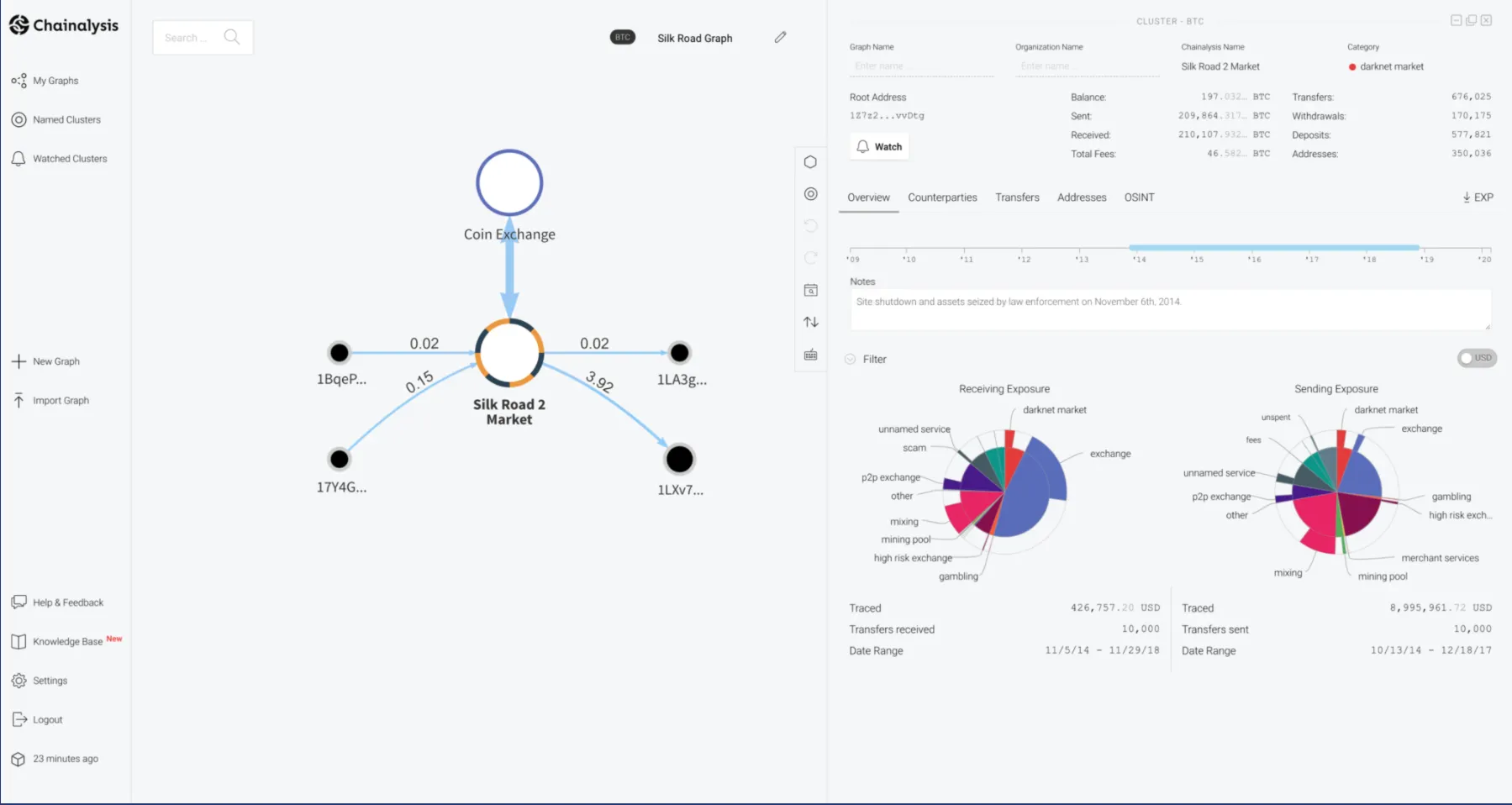Open the keyboard shortcuts icon
Screen dimensions: 1512x805
810,354
